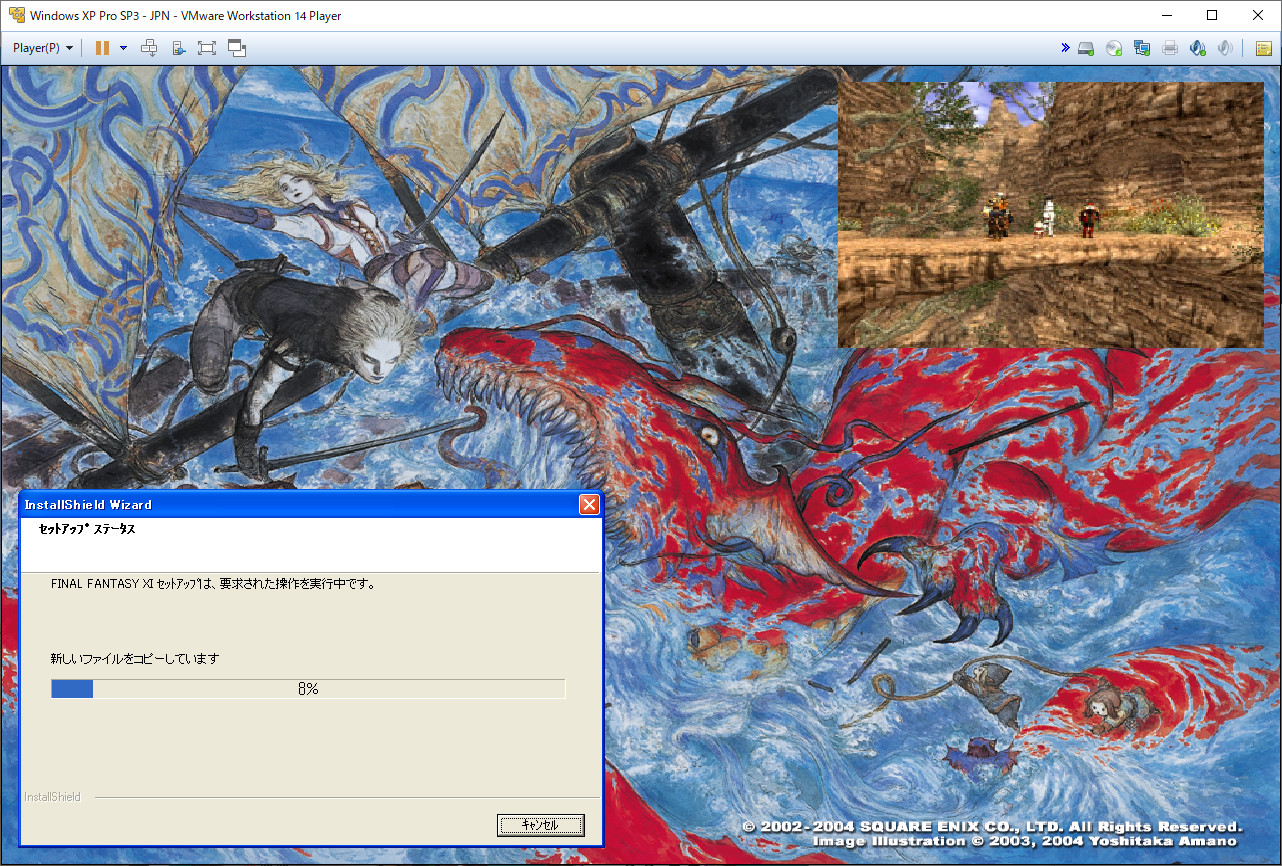This screenshot has height=866, width=1282.
Task: Click the InstallShield Wizard title bar
Action: click(x=299, y=504)
